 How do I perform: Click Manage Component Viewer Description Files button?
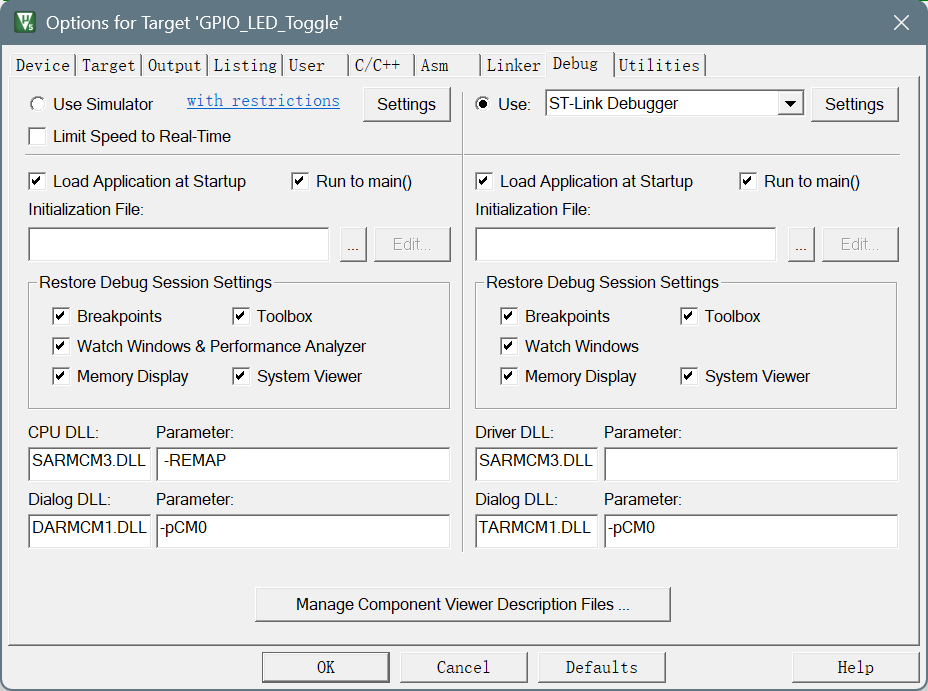[463, 605]
